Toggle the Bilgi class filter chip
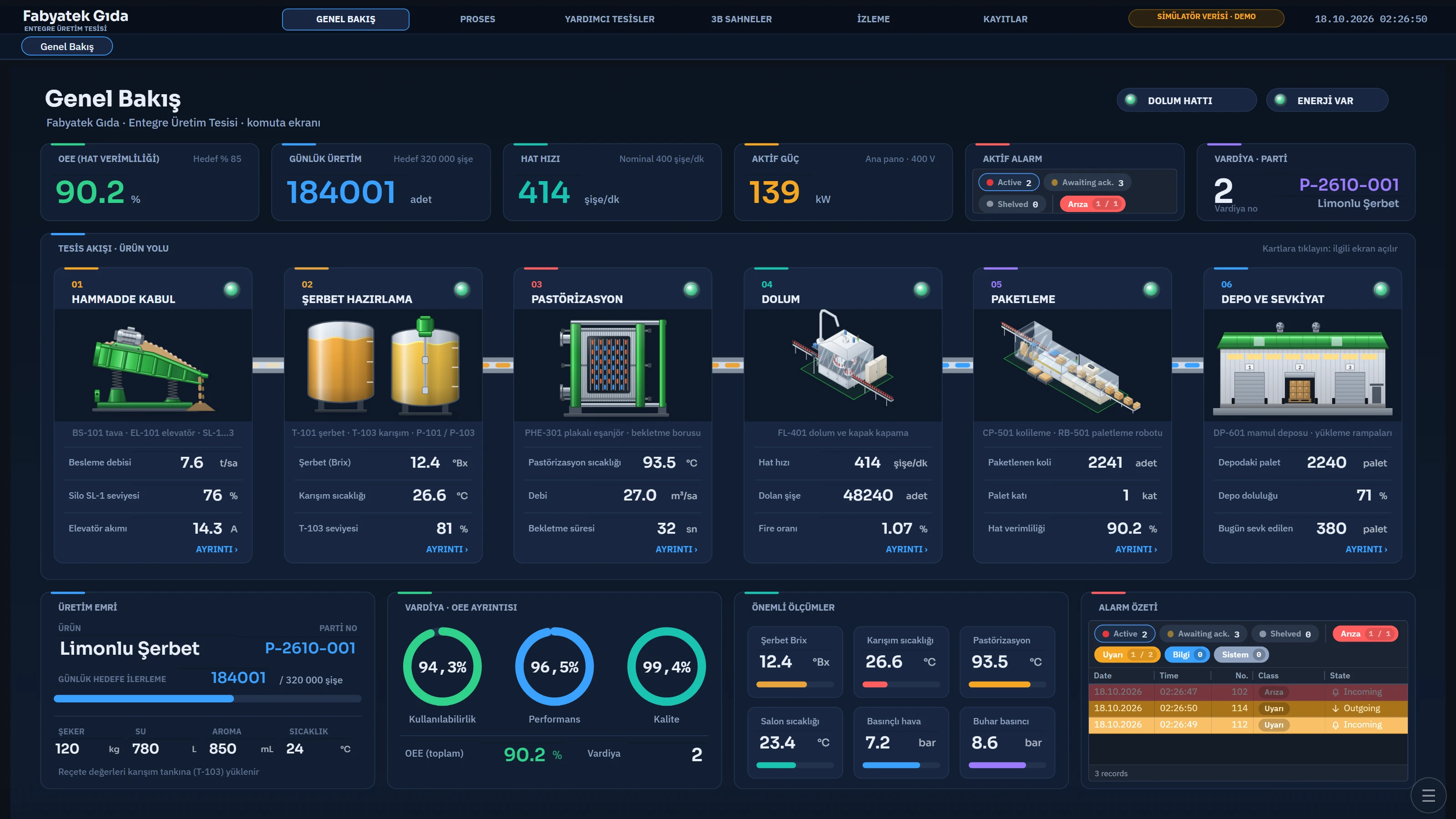 1187,655
